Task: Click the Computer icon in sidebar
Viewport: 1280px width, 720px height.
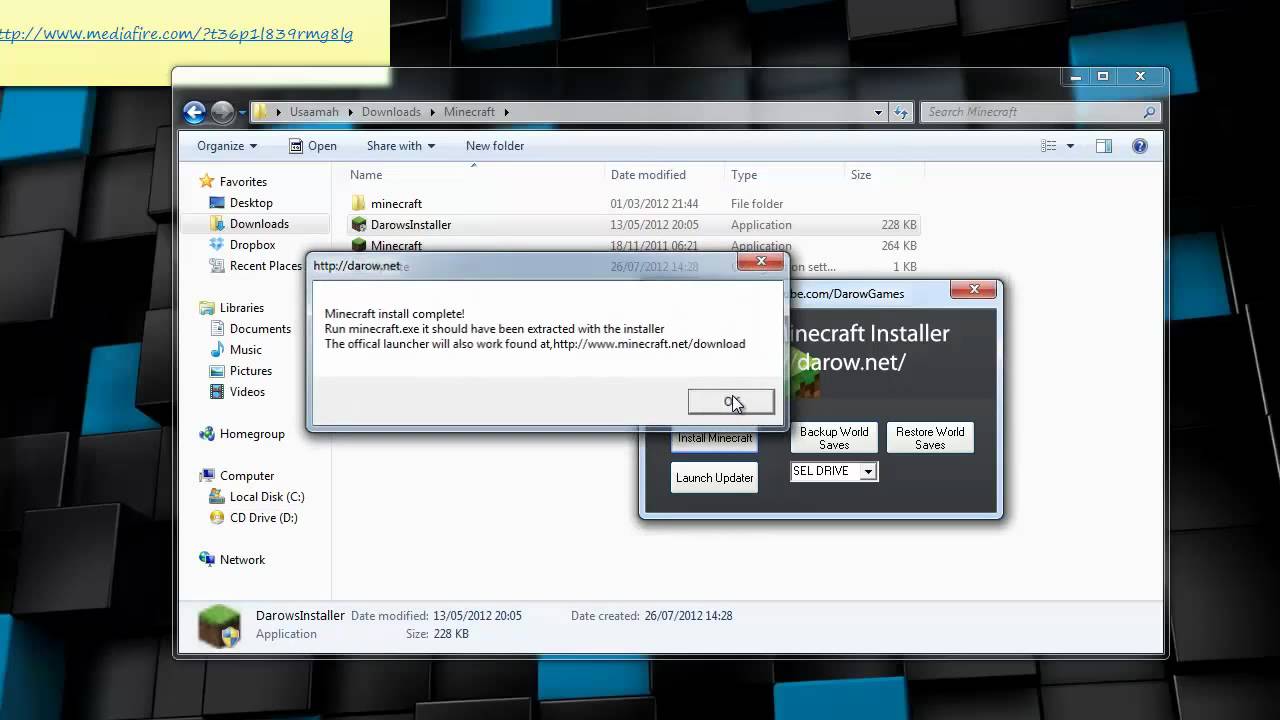Action: click(207, 476)
